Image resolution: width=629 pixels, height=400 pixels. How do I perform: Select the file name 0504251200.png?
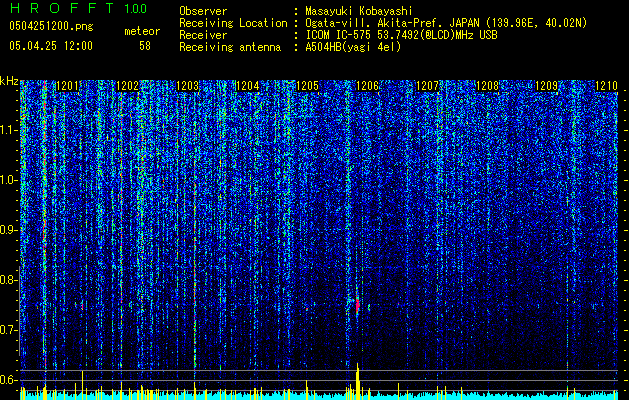point(51,27)
